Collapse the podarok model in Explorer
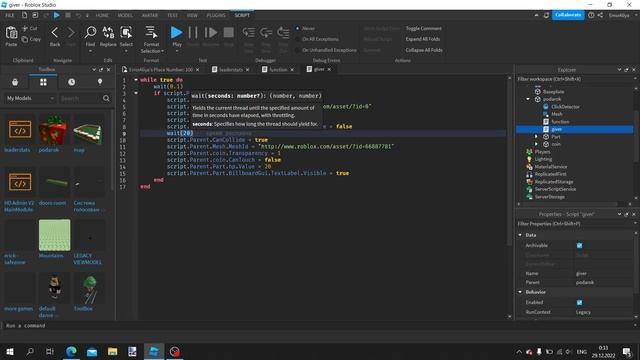This screenshot has width=640, height=360. point(528,99)
